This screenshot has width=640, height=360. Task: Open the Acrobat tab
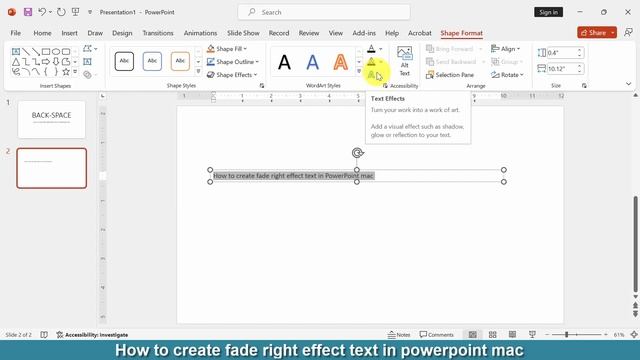[420, 33]
